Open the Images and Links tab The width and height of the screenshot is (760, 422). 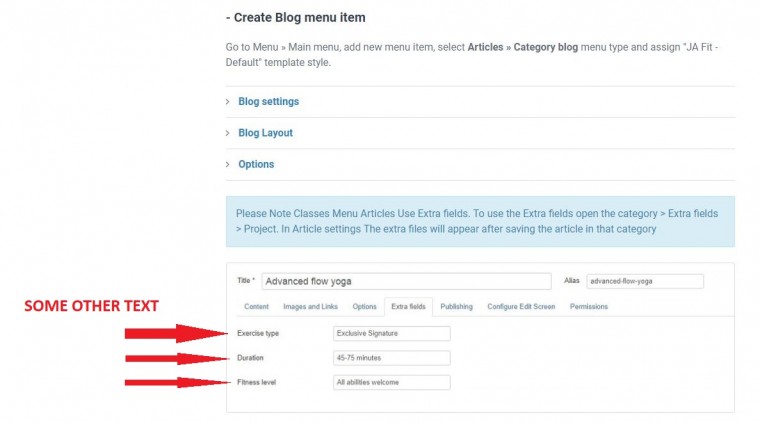point(312,306)
